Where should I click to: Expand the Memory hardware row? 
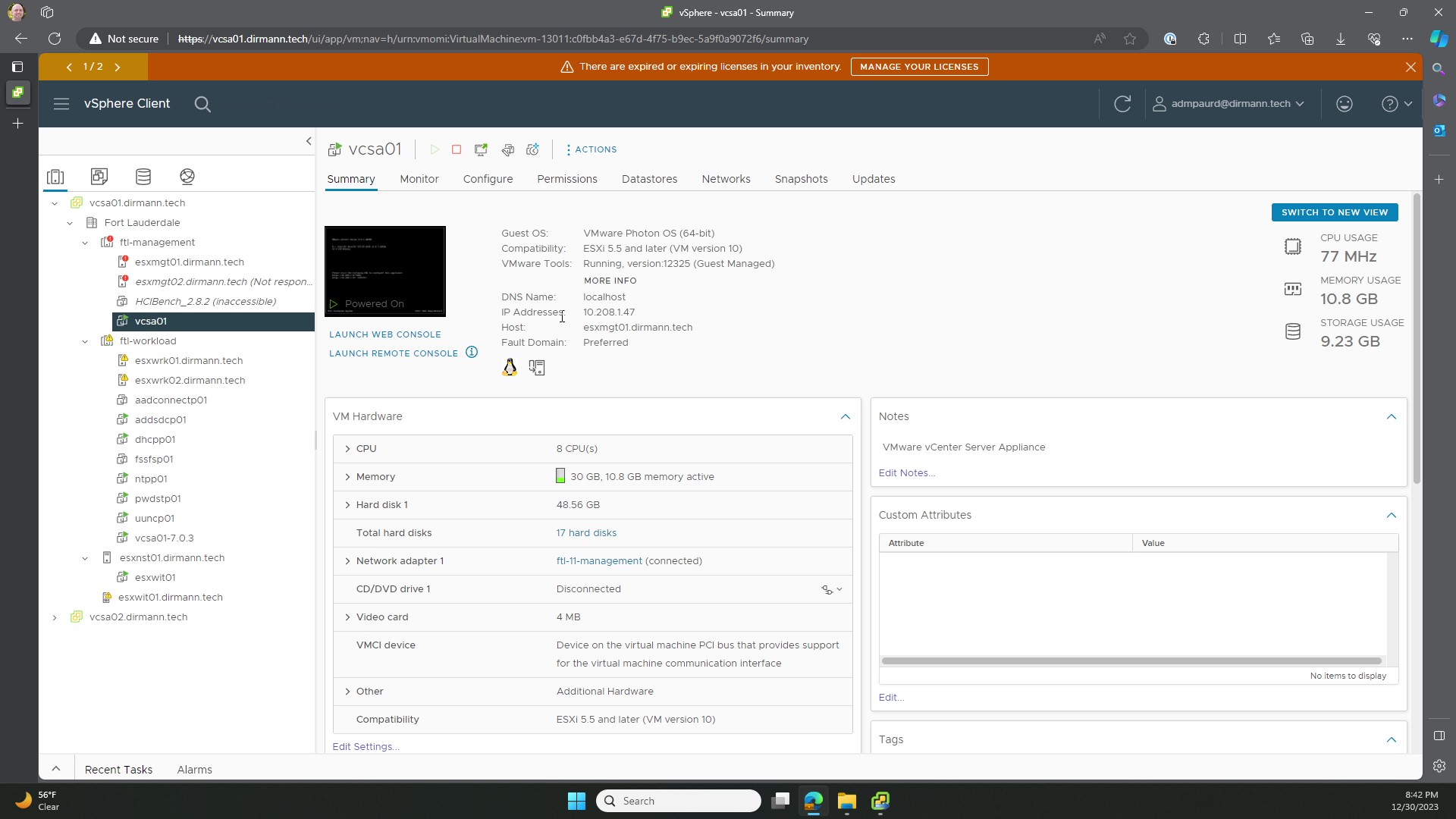pos(347,477)
